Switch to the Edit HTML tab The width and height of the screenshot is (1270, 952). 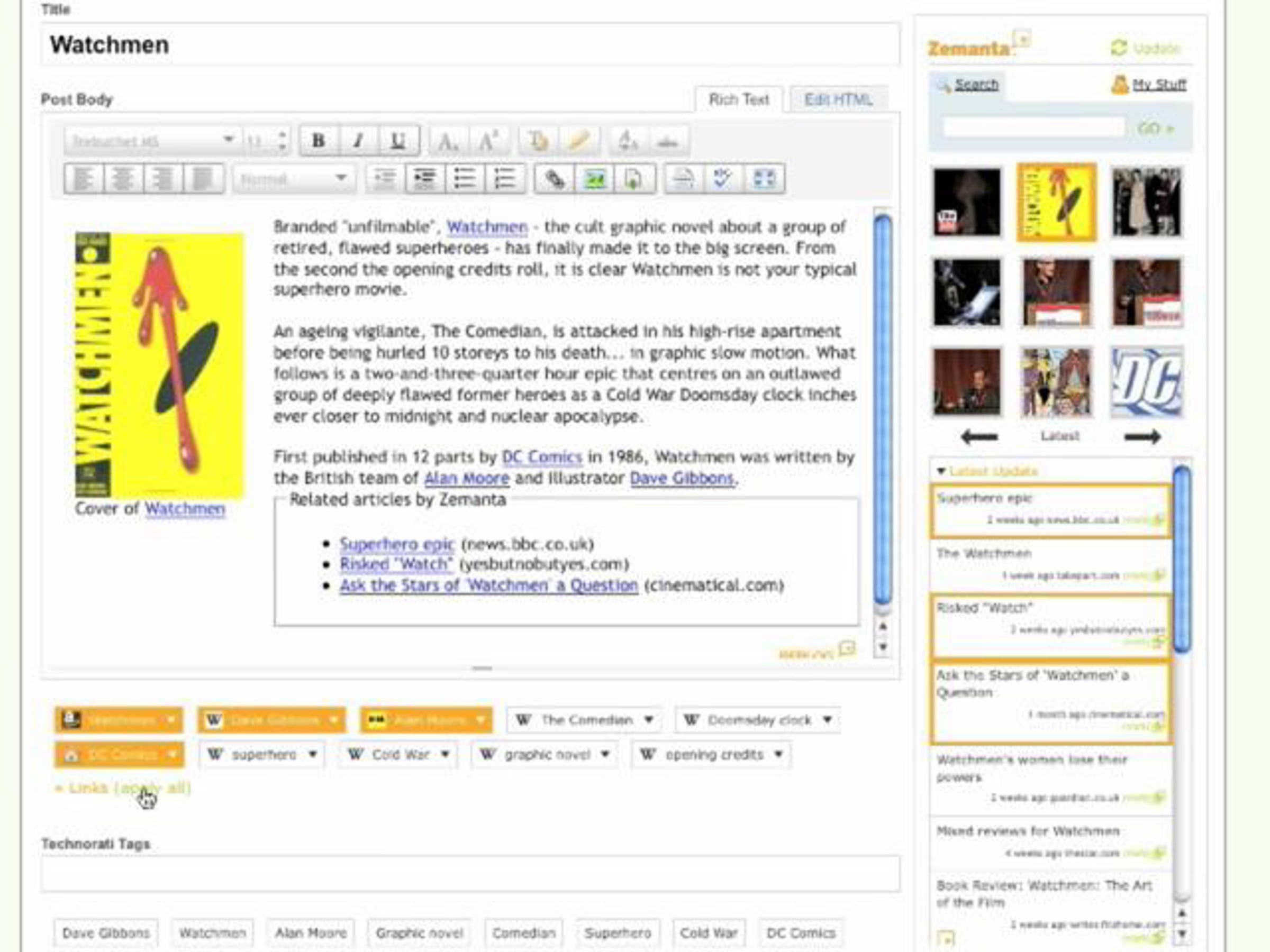838,99
